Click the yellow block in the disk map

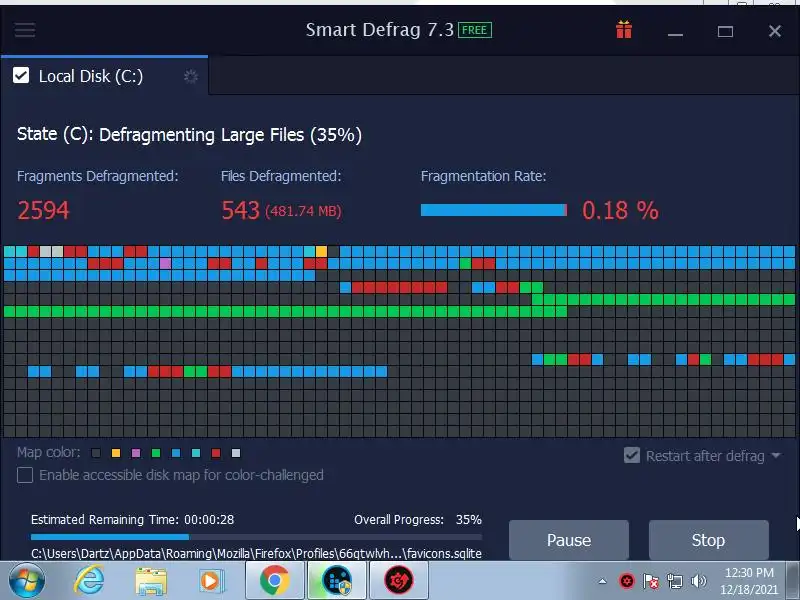321,251
